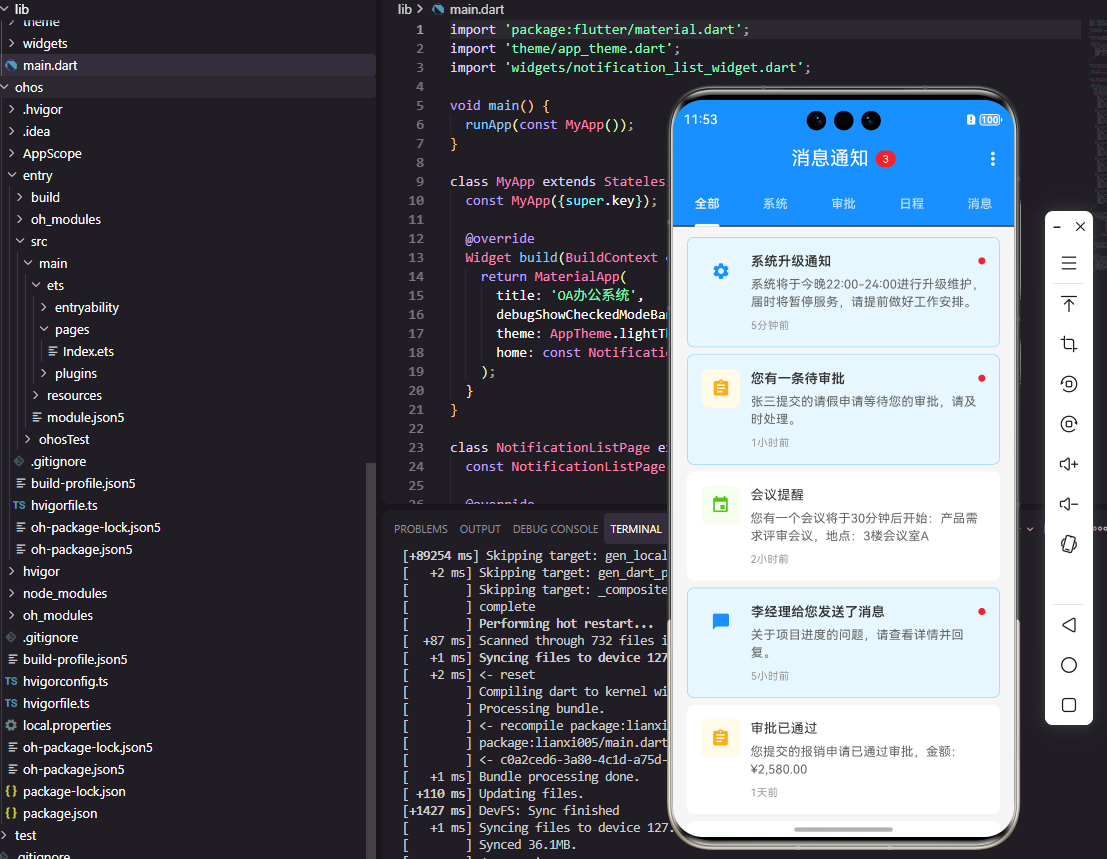Select the 日程 tab
Screen dimensions: 1107x859
point(911,203)
